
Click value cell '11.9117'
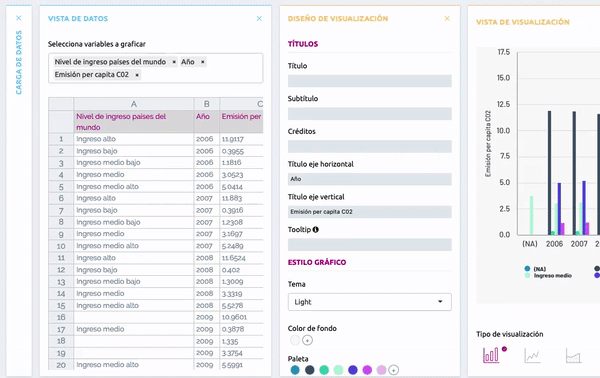click(241, 139)
